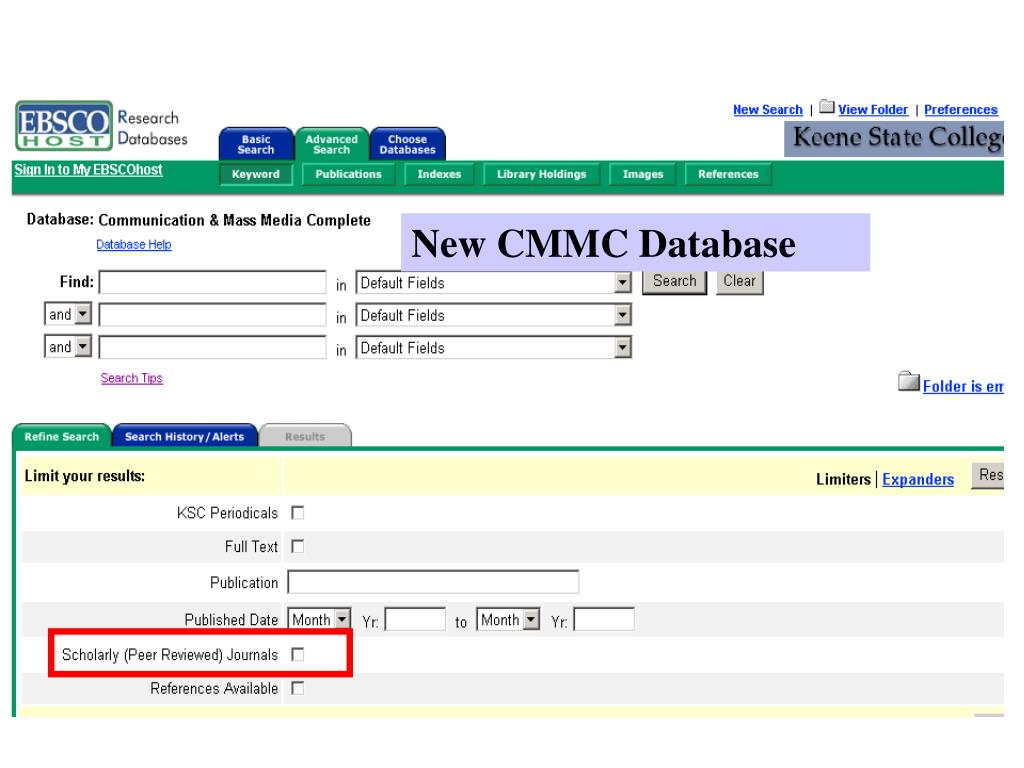
Task: Select the Keyword toolbar button
Action: coord(256,174)
